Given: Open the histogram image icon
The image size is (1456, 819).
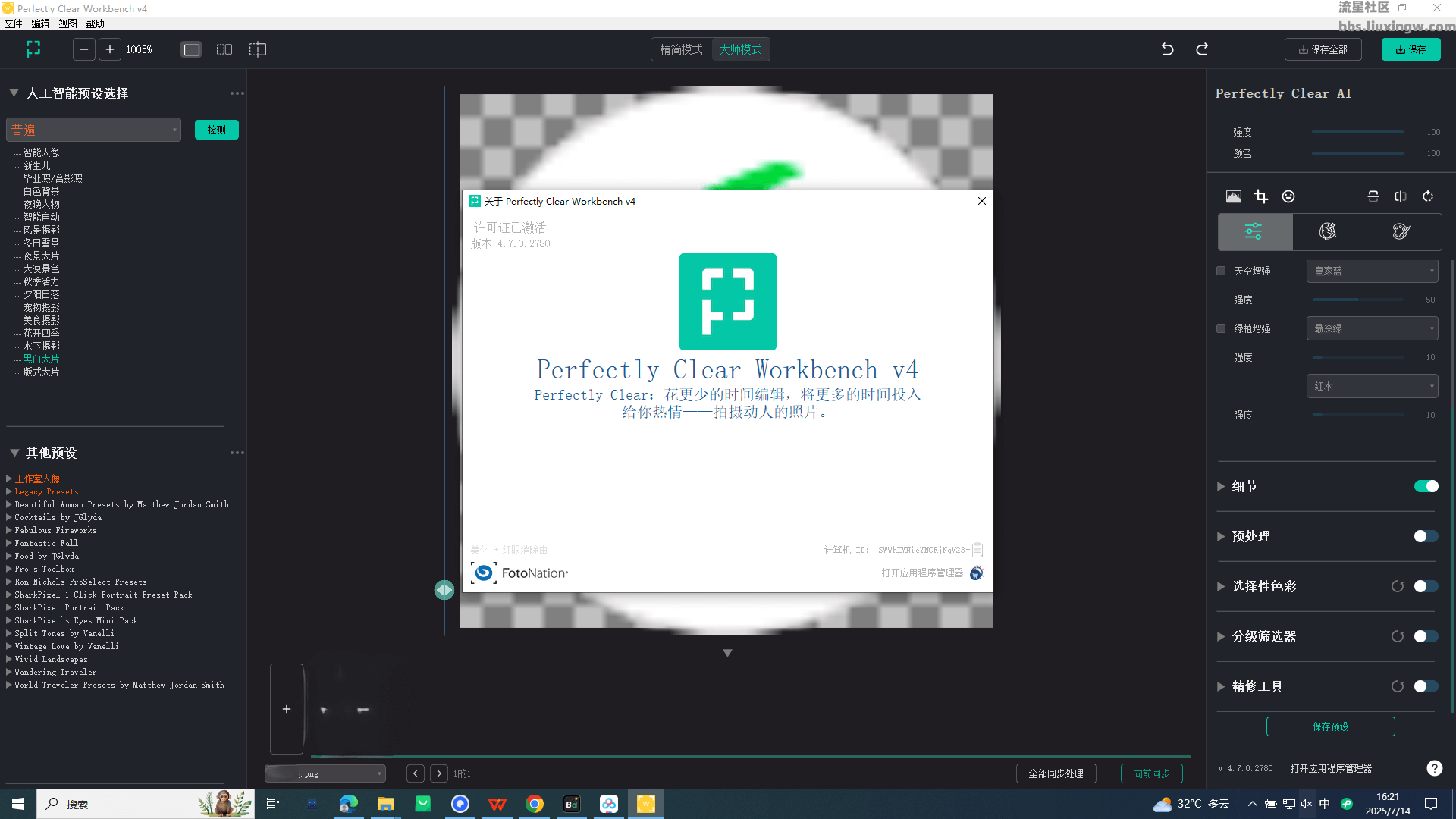Looking at the screenshot, I should click(x=1234, y=196).
